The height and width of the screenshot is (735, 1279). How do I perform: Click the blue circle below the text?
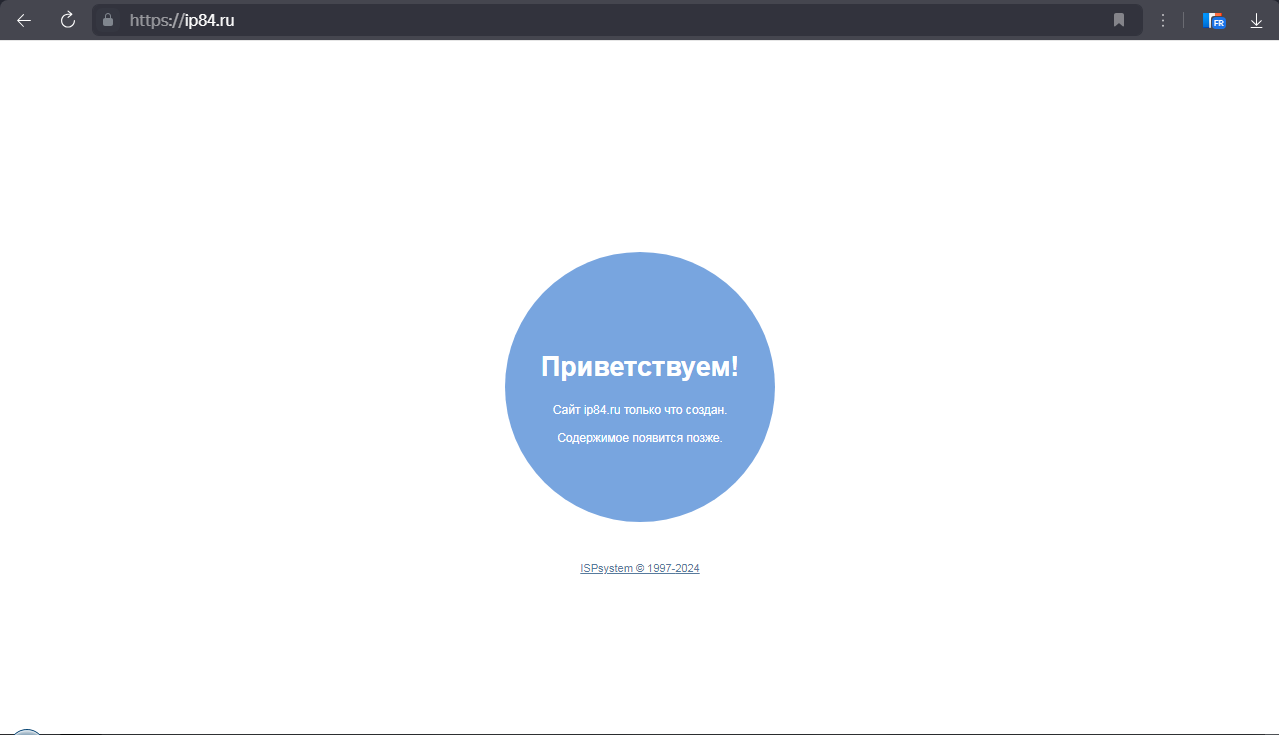pos(639,485)
